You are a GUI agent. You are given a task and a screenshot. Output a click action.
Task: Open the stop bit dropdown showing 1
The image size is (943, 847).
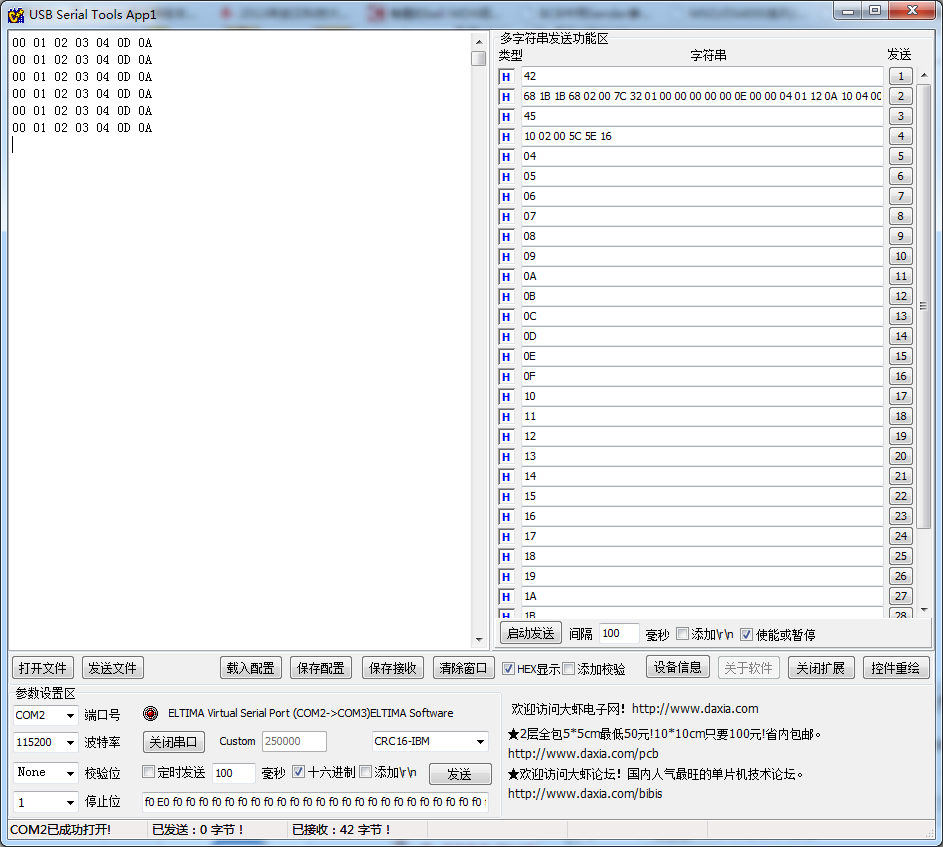[46, 802]
